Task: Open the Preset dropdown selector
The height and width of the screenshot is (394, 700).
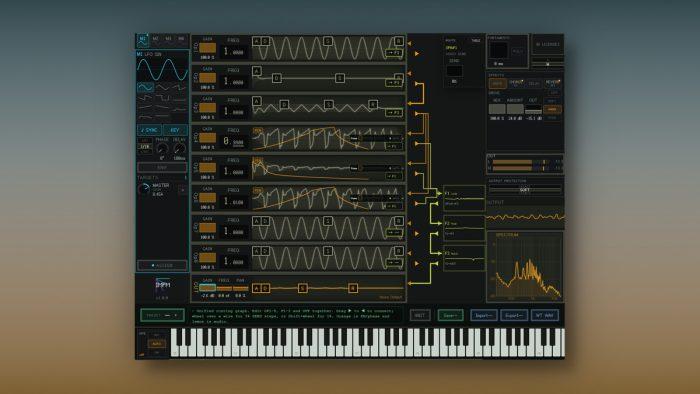Action: pyautogui.click(x=162, y=315)
